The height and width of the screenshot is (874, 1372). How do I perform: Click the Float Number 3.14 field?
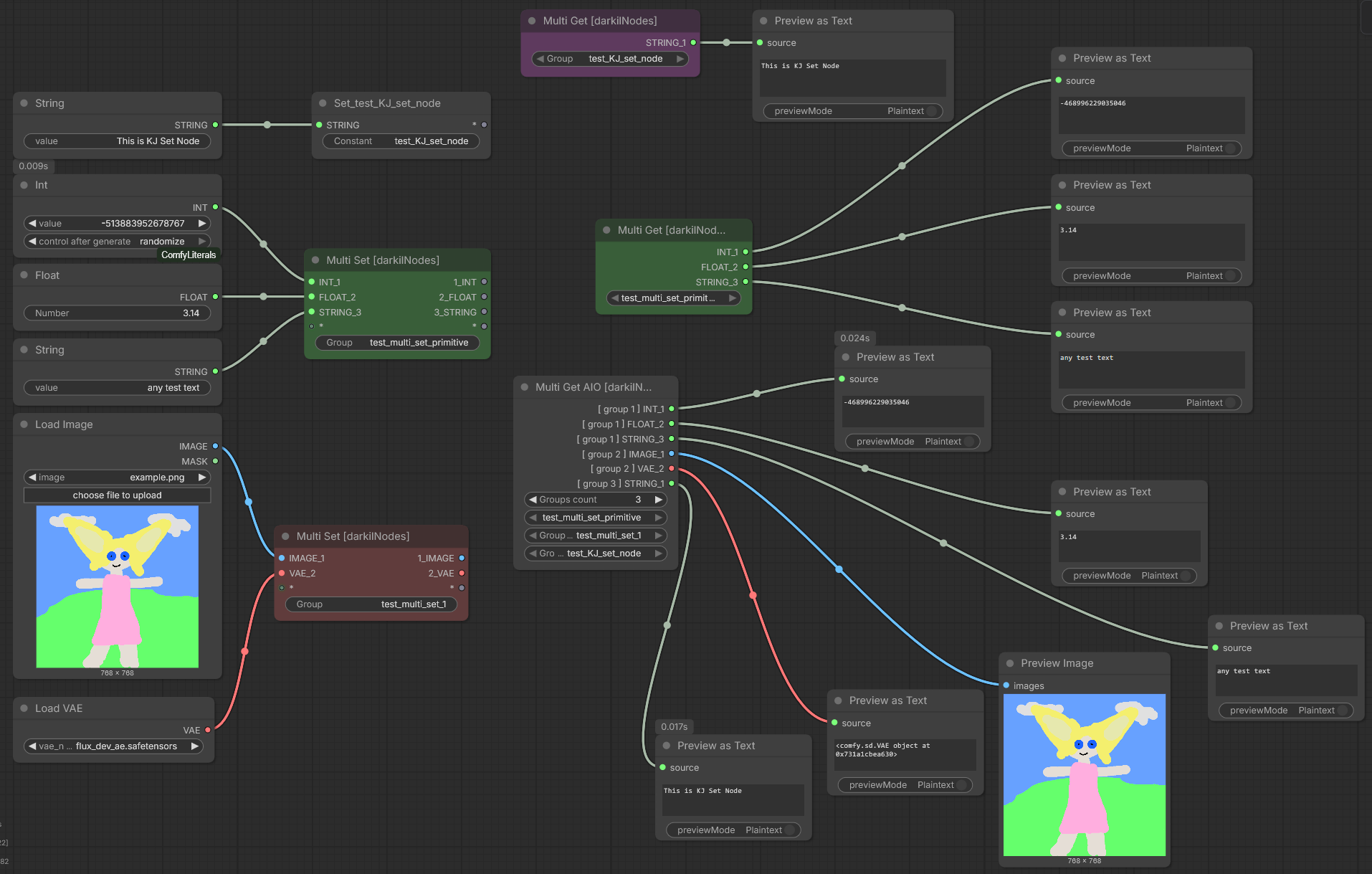pos(118,313)
